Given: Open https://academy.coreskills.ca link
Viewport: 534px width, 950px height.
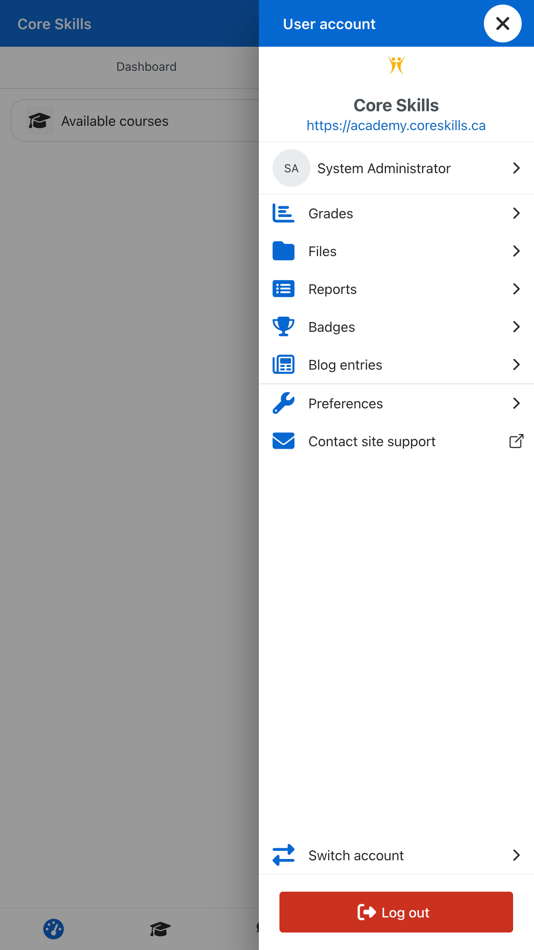Looking at the screenshot, I should point(396,125).
